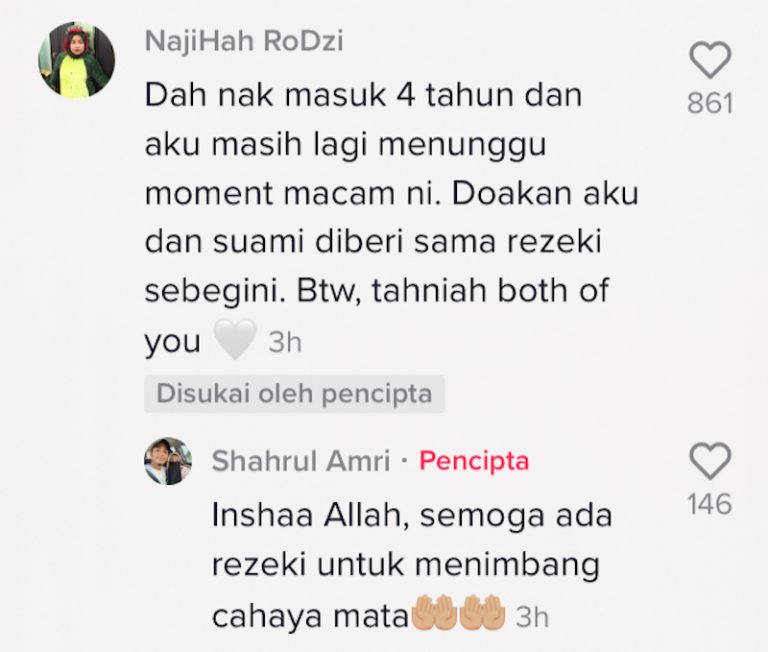Click the Disukai oleh pencipta badge

[294, 394]
